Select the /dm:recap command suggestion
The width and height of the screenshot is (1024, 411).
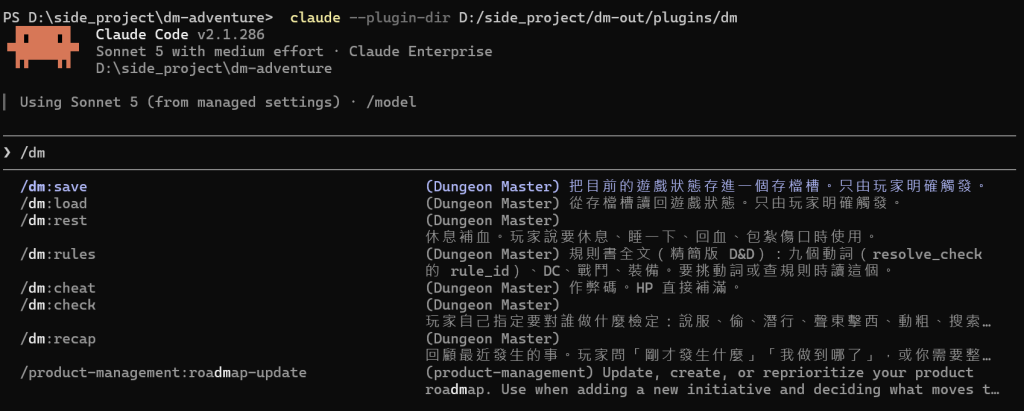[x=57, y=338]
